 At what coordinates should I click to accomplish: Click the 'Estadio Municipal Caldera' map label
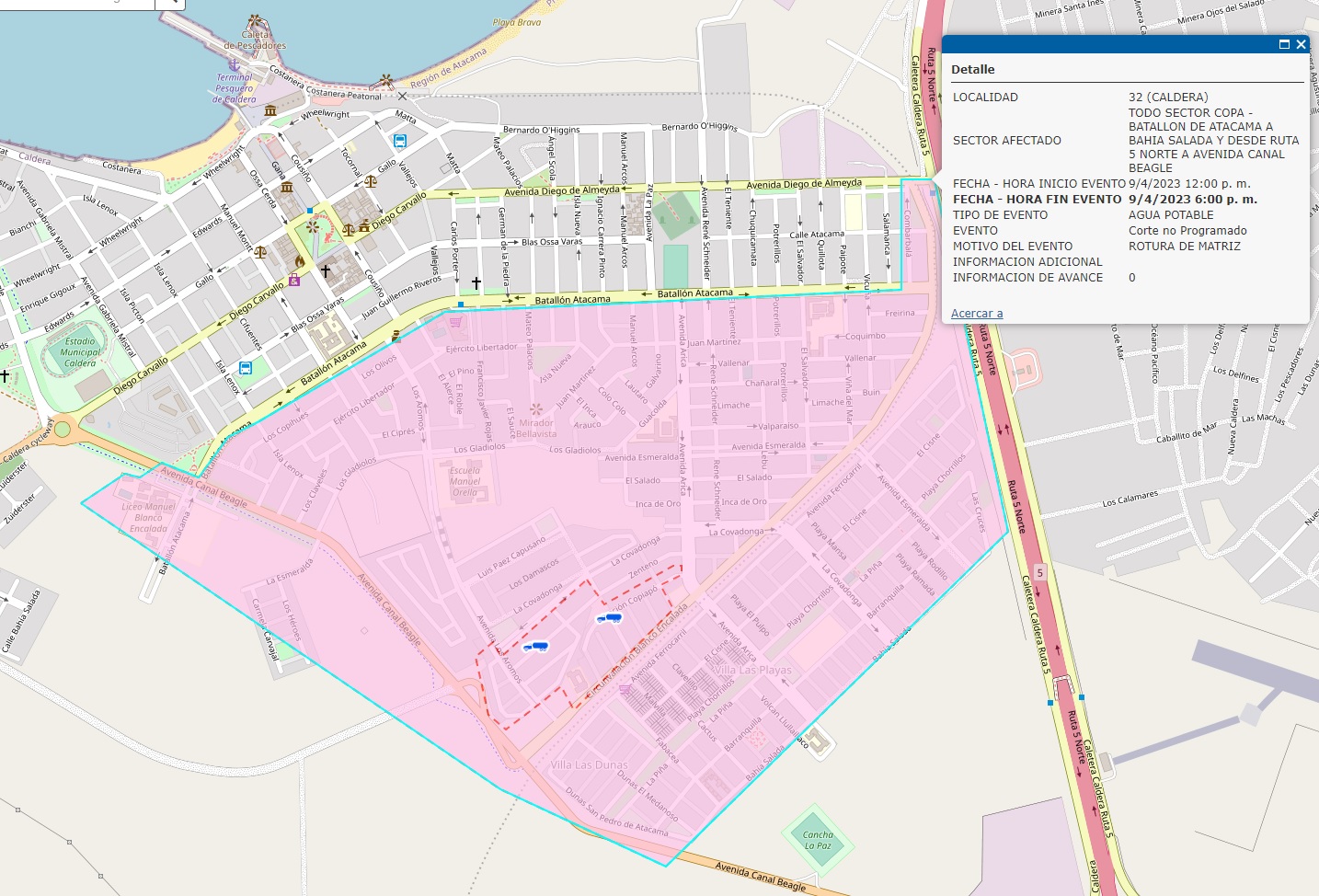click(80, 352)
